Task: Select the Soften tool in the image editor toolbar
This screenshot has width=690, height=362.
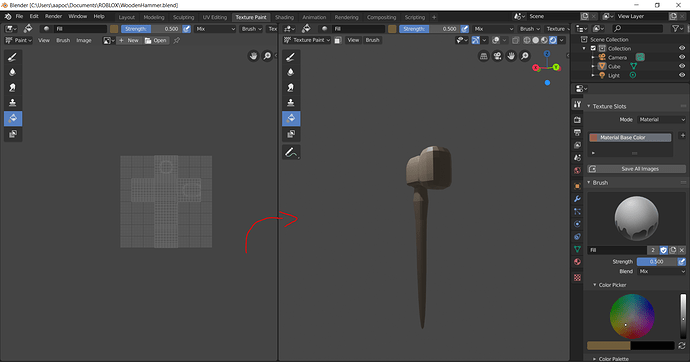Action: tap(13, 72)
